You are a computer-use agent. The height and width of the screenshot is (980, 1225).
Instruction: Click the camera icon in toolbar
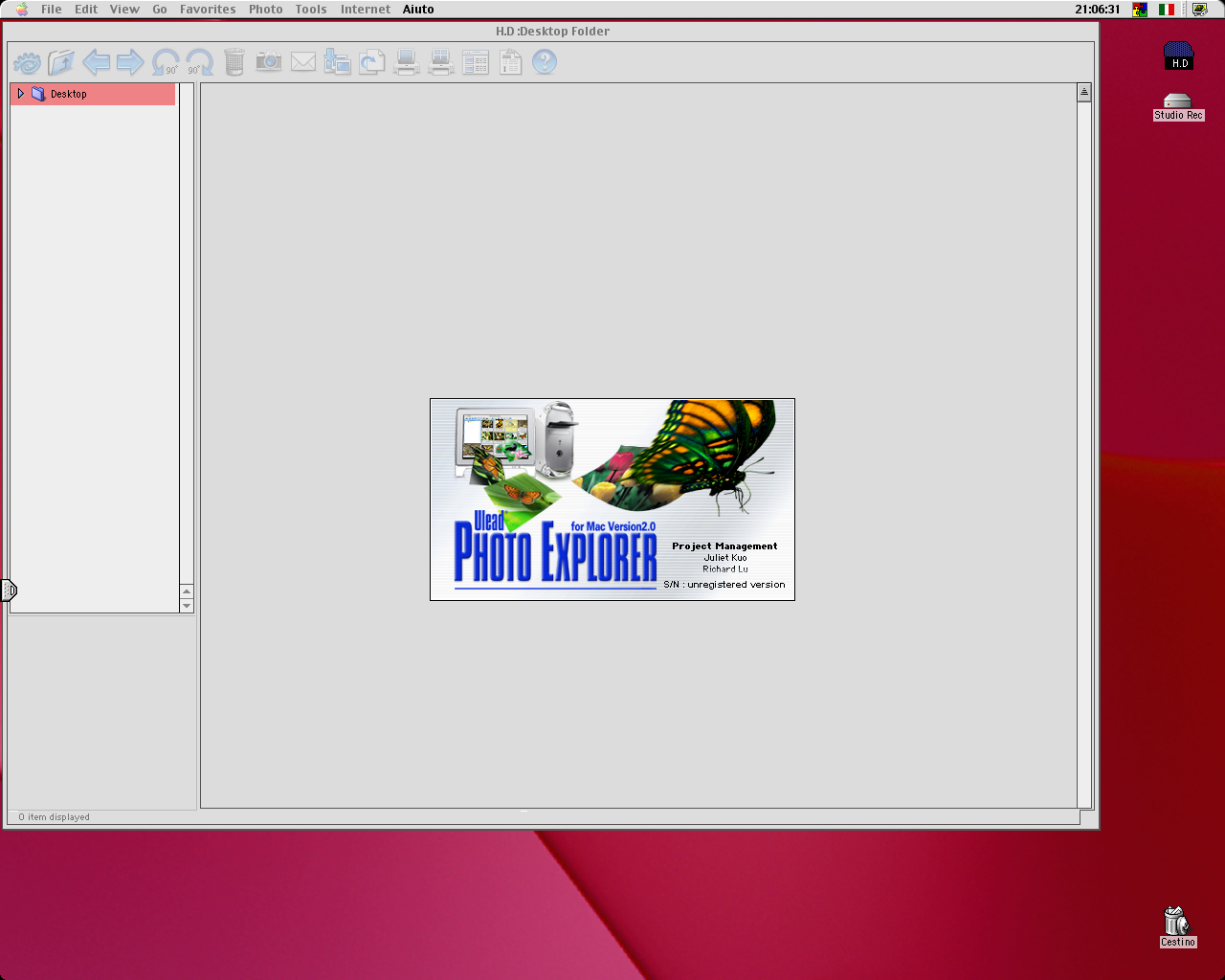click(269, 62)
